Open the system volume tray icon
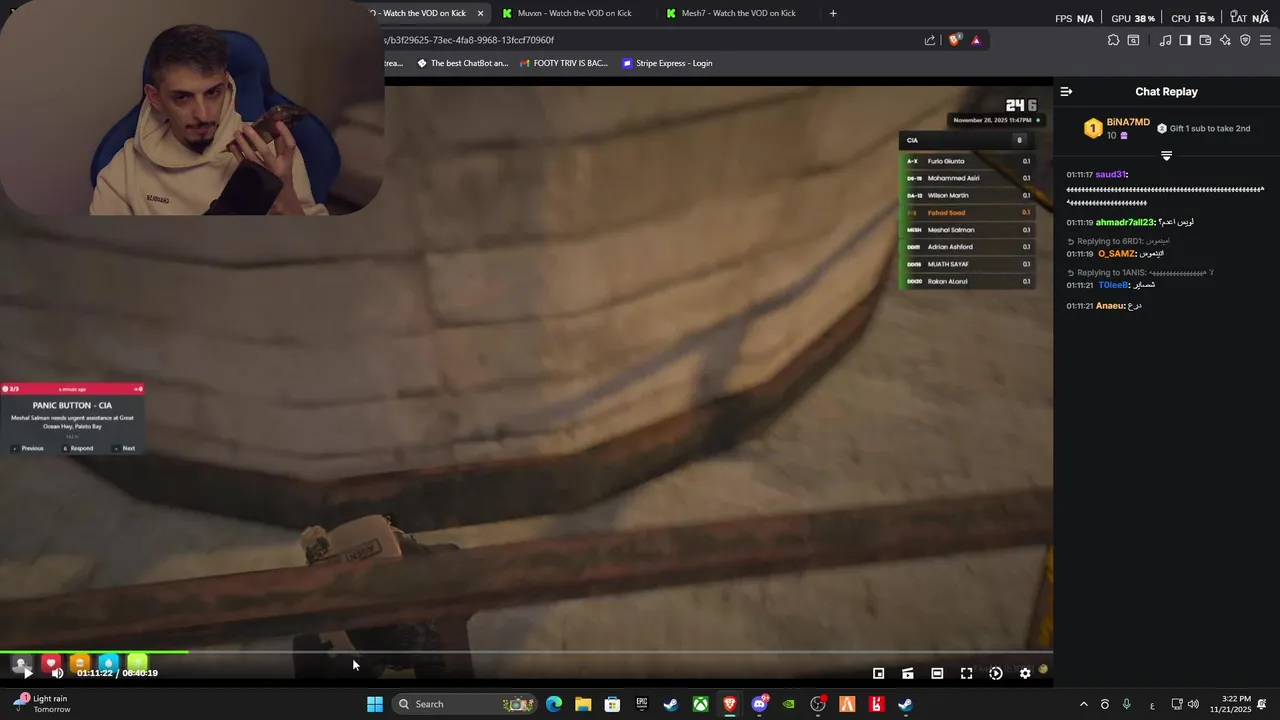The height and width of the screenshot is (720, 1280). point(1193,704)
